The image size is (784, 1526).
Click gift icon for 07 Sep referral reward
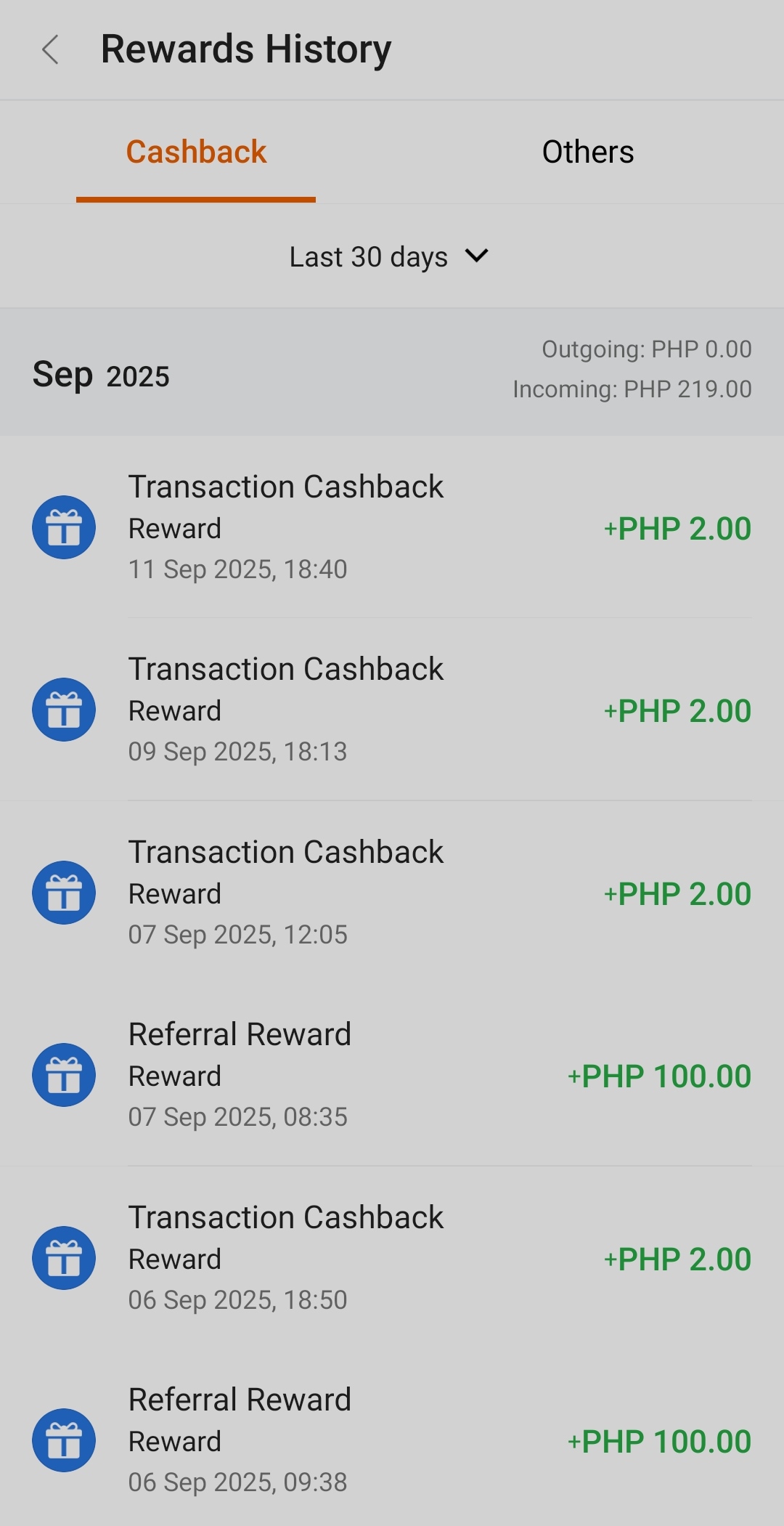pos(64,1075)
